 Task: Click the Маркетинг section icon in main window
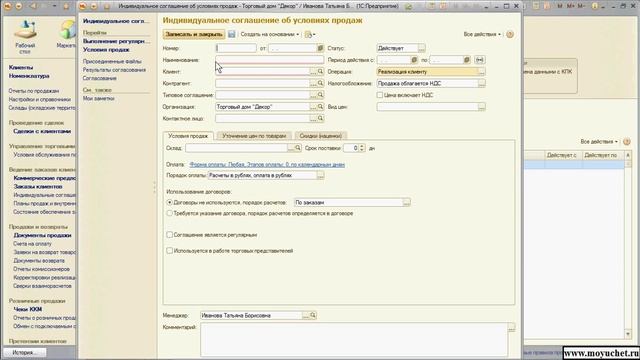(67, 35)
